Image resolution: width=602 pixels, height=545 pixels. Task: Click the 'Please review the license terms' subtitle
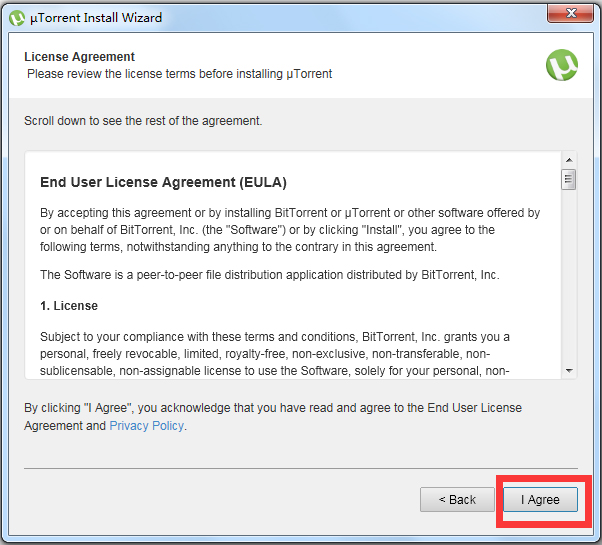click(179, 74)
